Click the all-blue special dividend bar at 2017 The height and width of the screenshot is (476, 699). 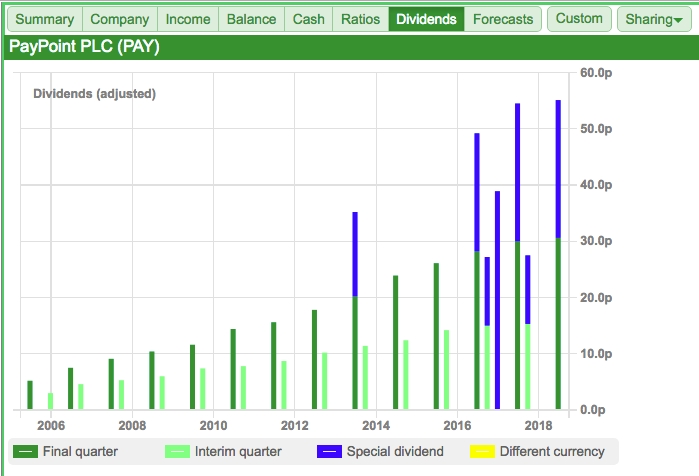click(x=498, y=300)
